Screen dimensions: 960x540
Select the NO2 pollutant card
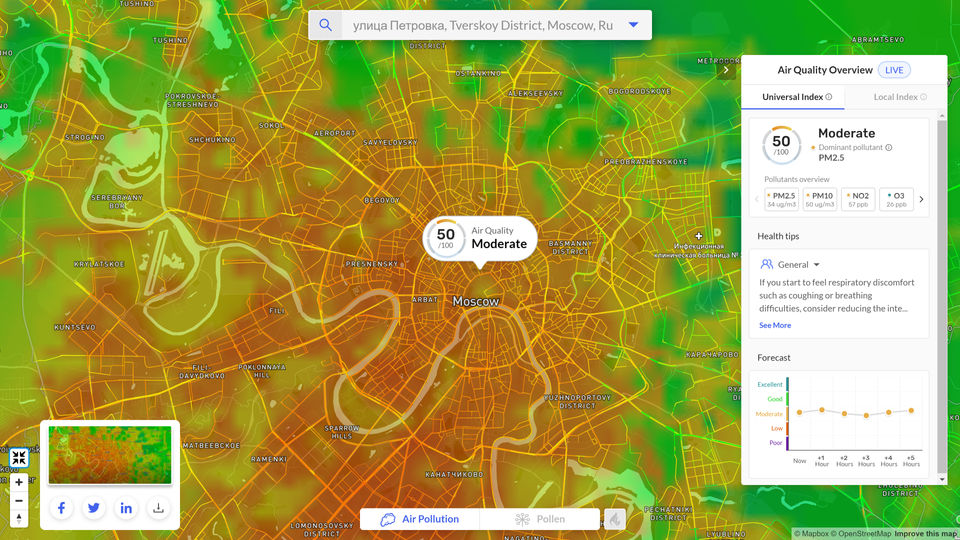click(858, 200)
